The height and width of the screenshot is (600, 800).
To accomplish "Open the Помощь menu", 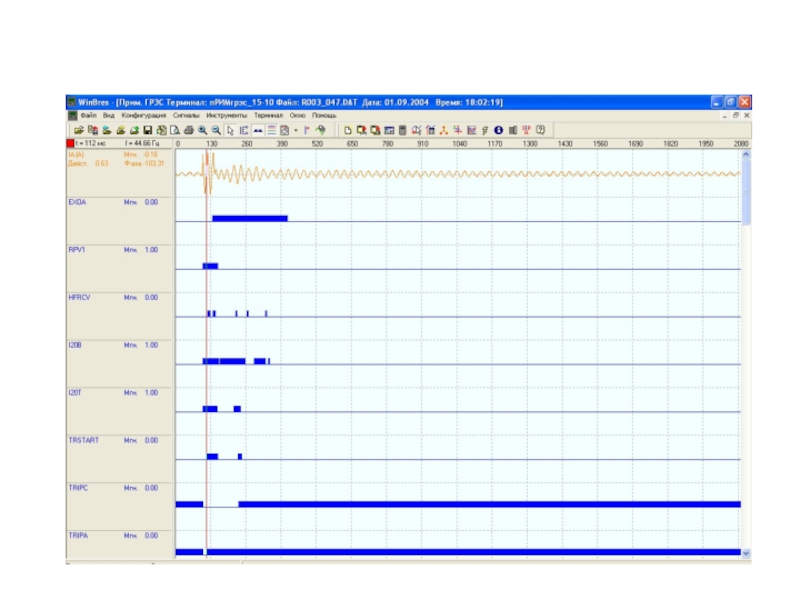I will [x=324, y=116].
